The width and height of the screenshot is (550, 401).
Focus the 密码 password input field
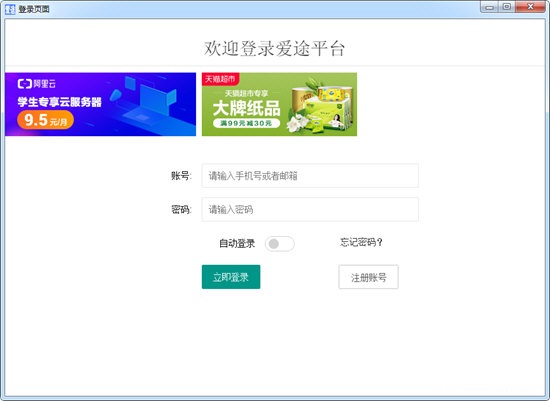click(x=310, y=209)
